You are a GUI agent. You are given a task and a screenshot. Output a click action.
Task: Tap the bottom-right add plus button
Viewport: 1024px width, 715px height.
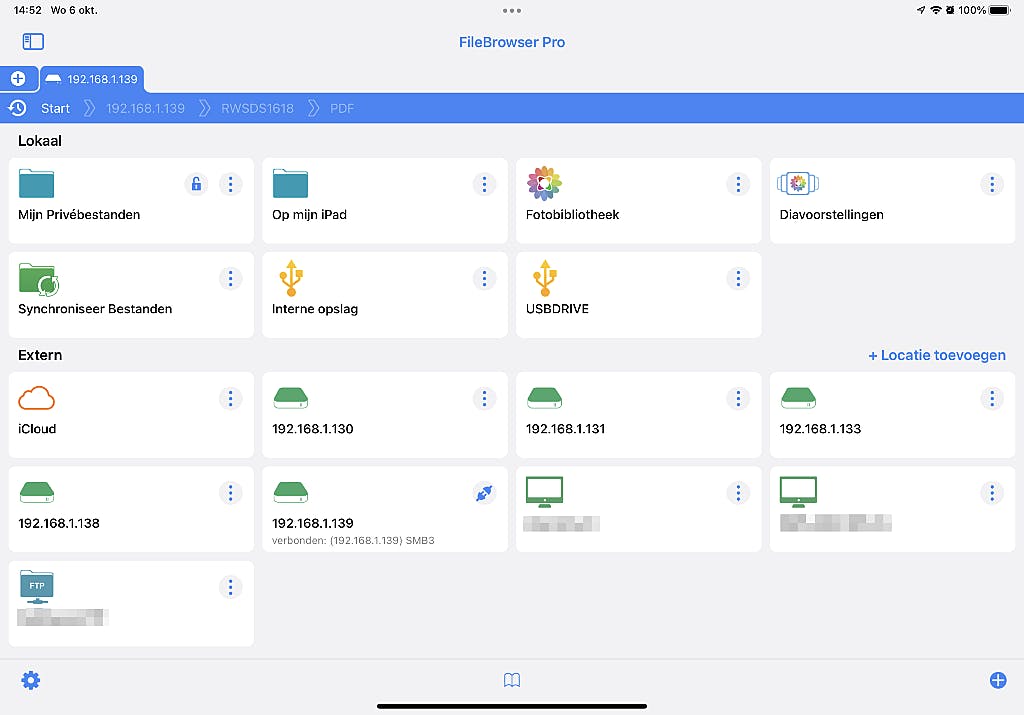tap(998, 680)
